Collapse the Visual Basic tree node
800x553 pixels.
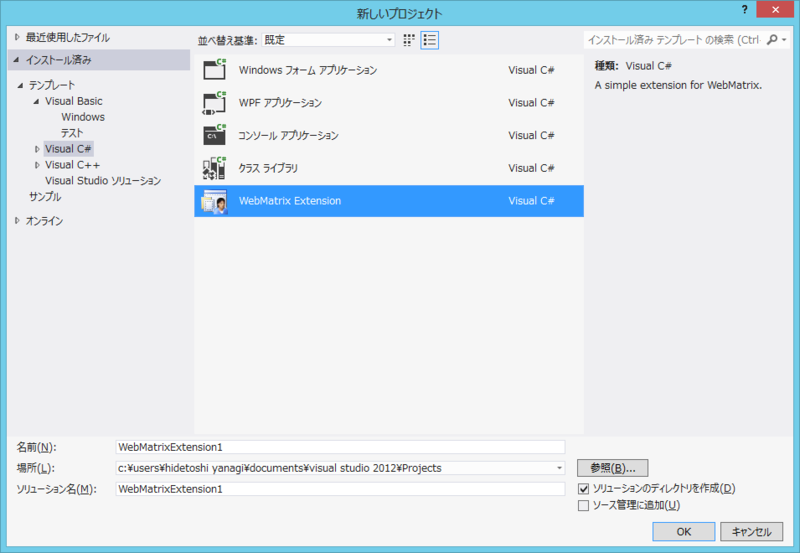36,101
